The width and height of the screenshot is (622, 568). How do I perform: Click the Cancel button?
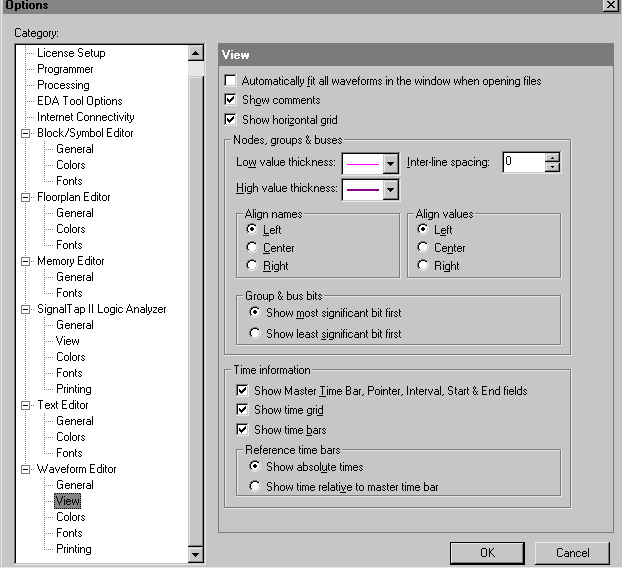[572, 553]
